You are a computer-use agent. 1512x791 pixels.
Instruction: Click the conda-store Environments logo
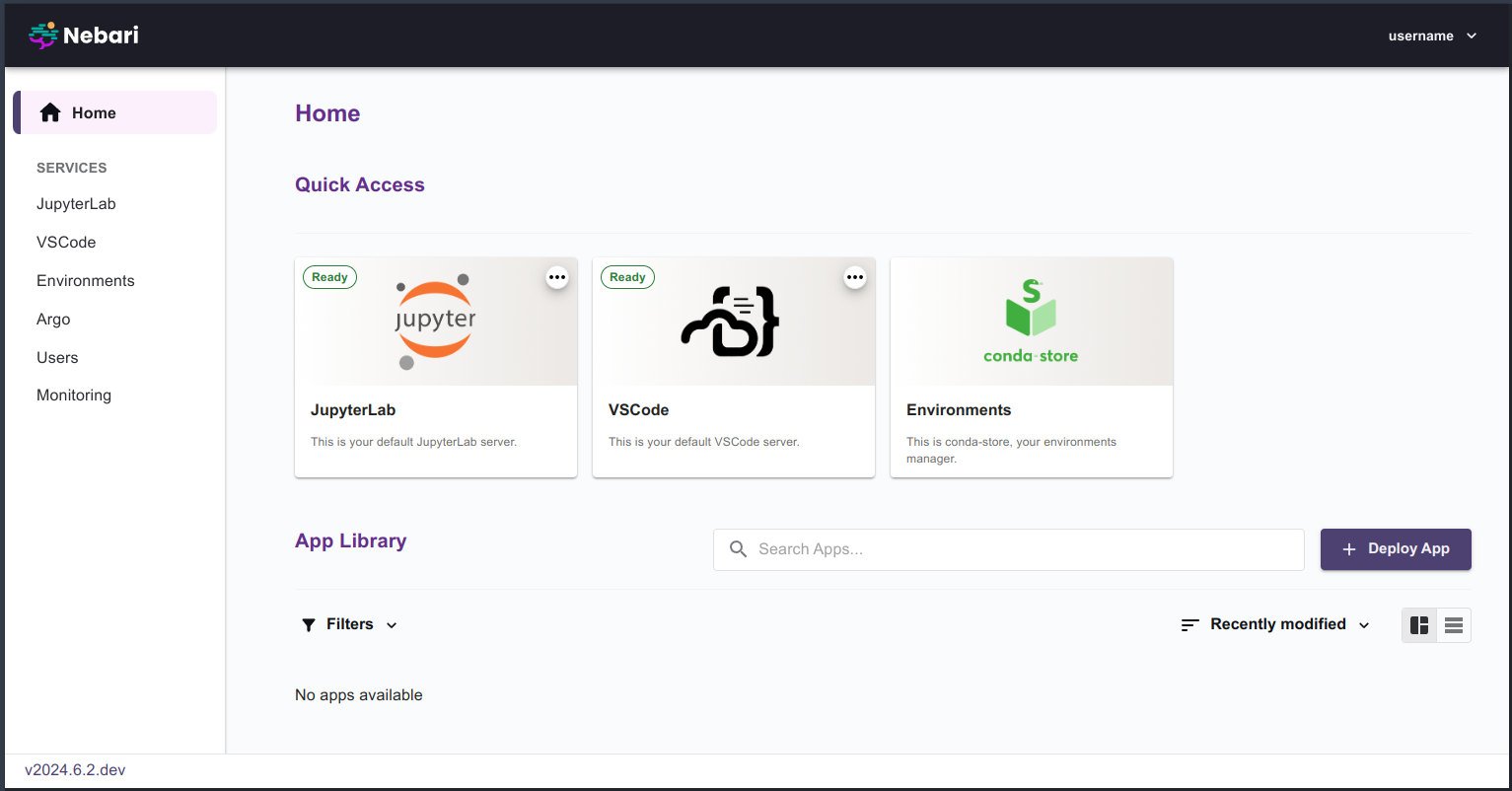pyautogui.click(x=1031, y=320)
